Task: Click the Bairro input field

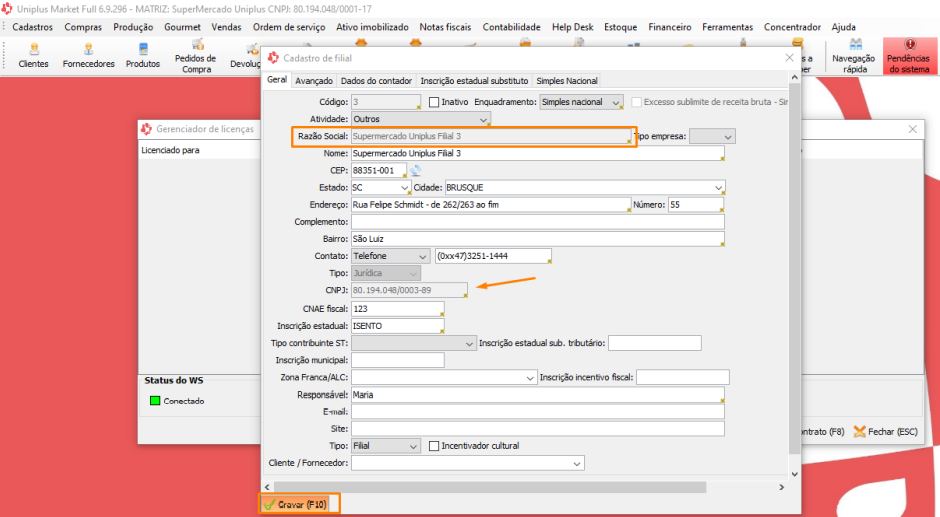Action: pos(538,239)
